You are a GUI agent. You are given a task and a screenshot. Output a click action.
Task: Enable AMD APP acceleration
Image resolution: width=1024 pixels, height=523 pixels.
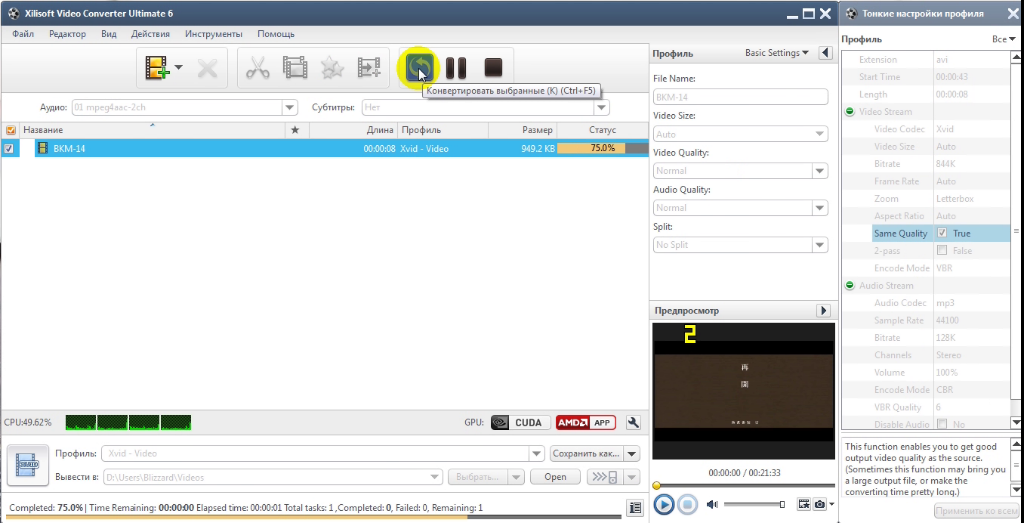click(586, 422)
